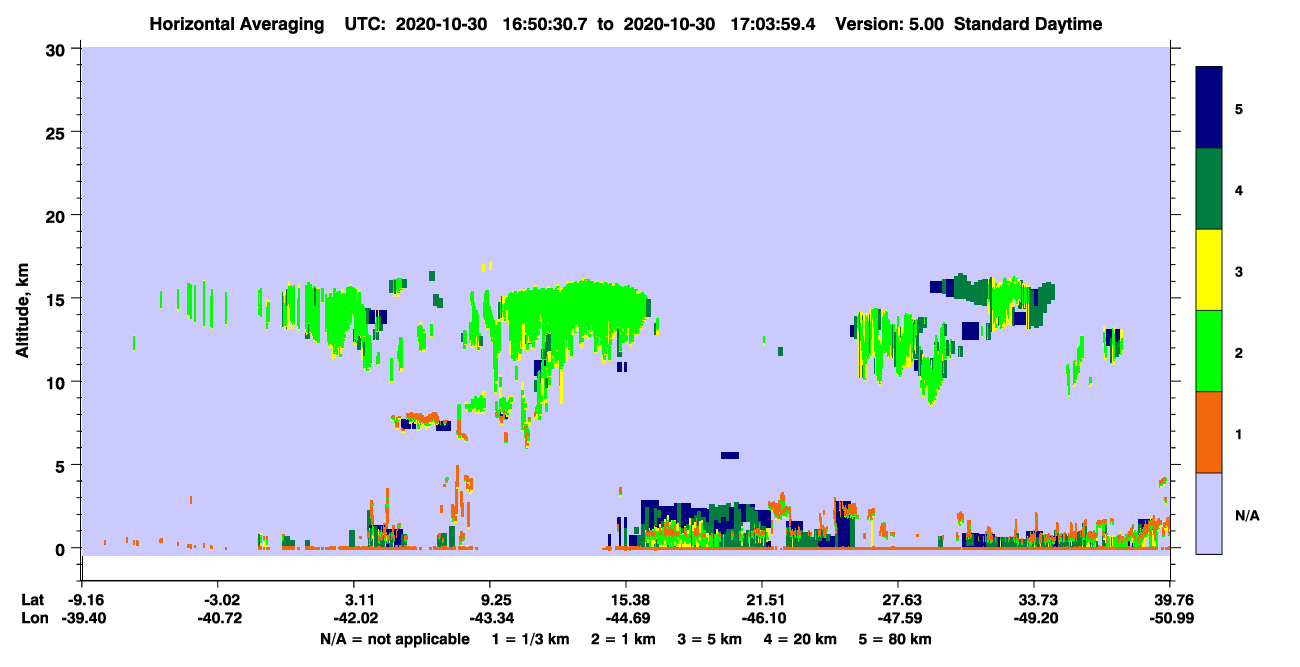Click the 0 km altitude tick label

pyautogui.click(x=63, y=548)
